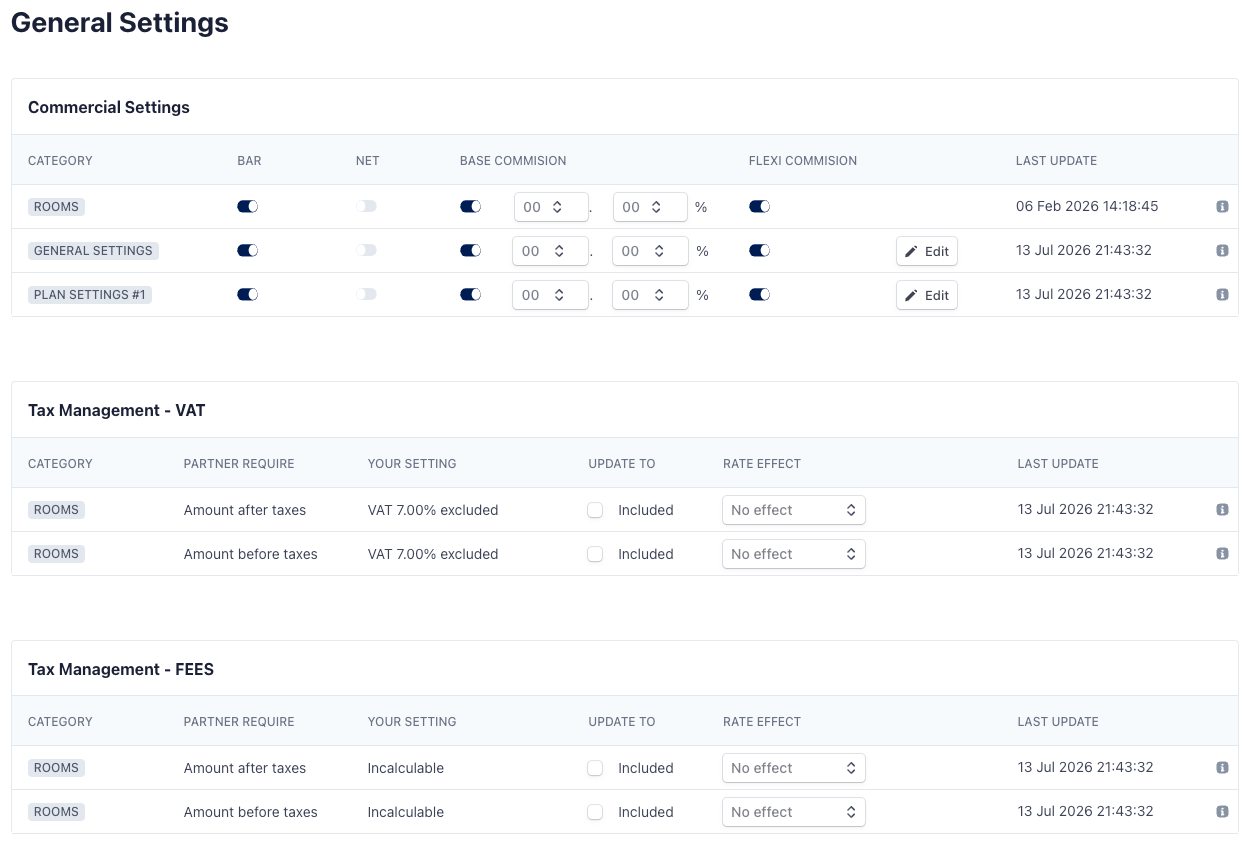Click info icon for FEES Amount before taxes

1222,812
